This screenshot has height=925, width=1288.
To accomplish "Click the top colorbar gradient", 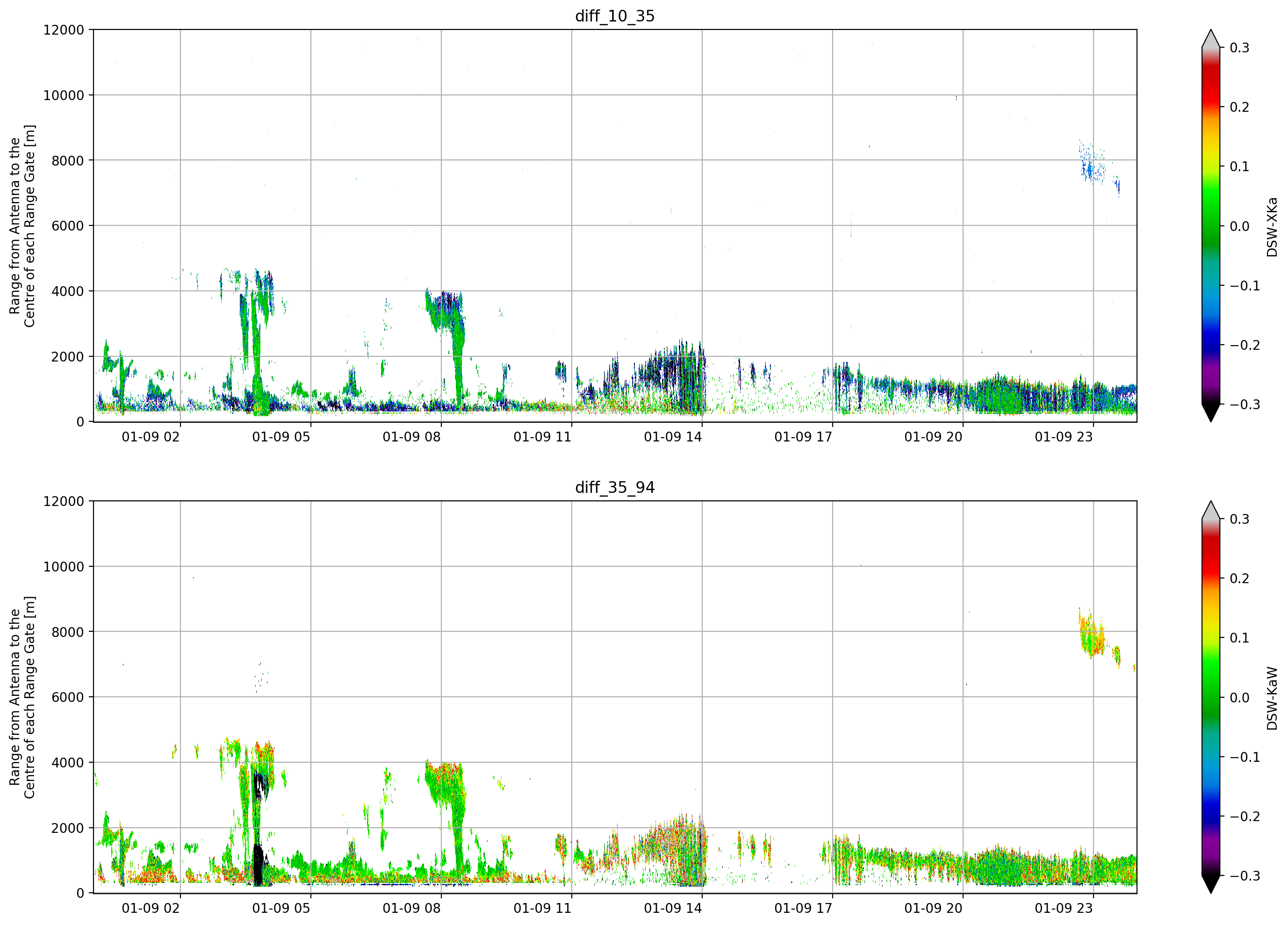I will pos(1211,225).
